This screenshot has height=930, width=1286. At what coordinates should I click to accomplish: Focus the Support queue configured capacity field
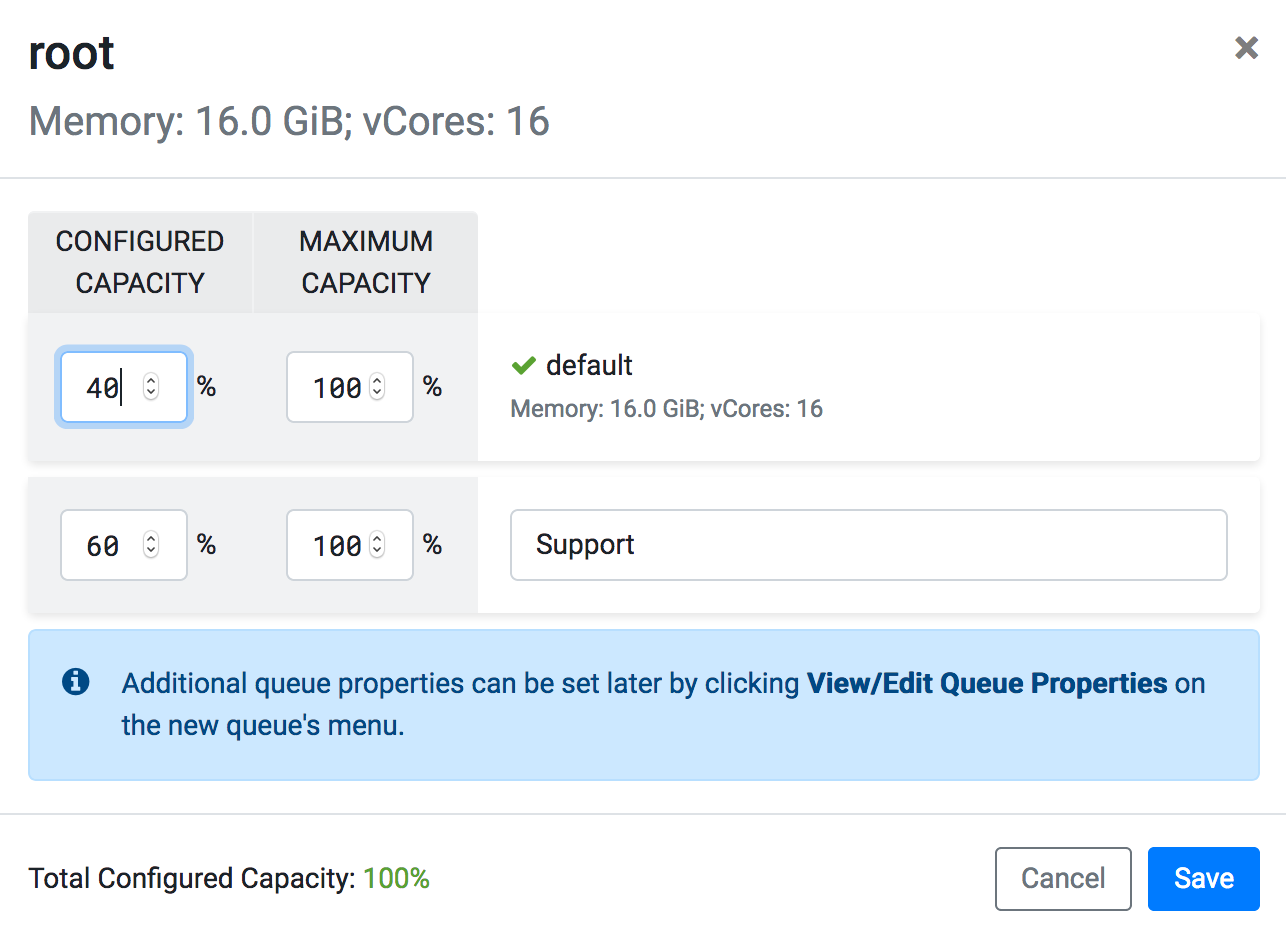point(102,545)
